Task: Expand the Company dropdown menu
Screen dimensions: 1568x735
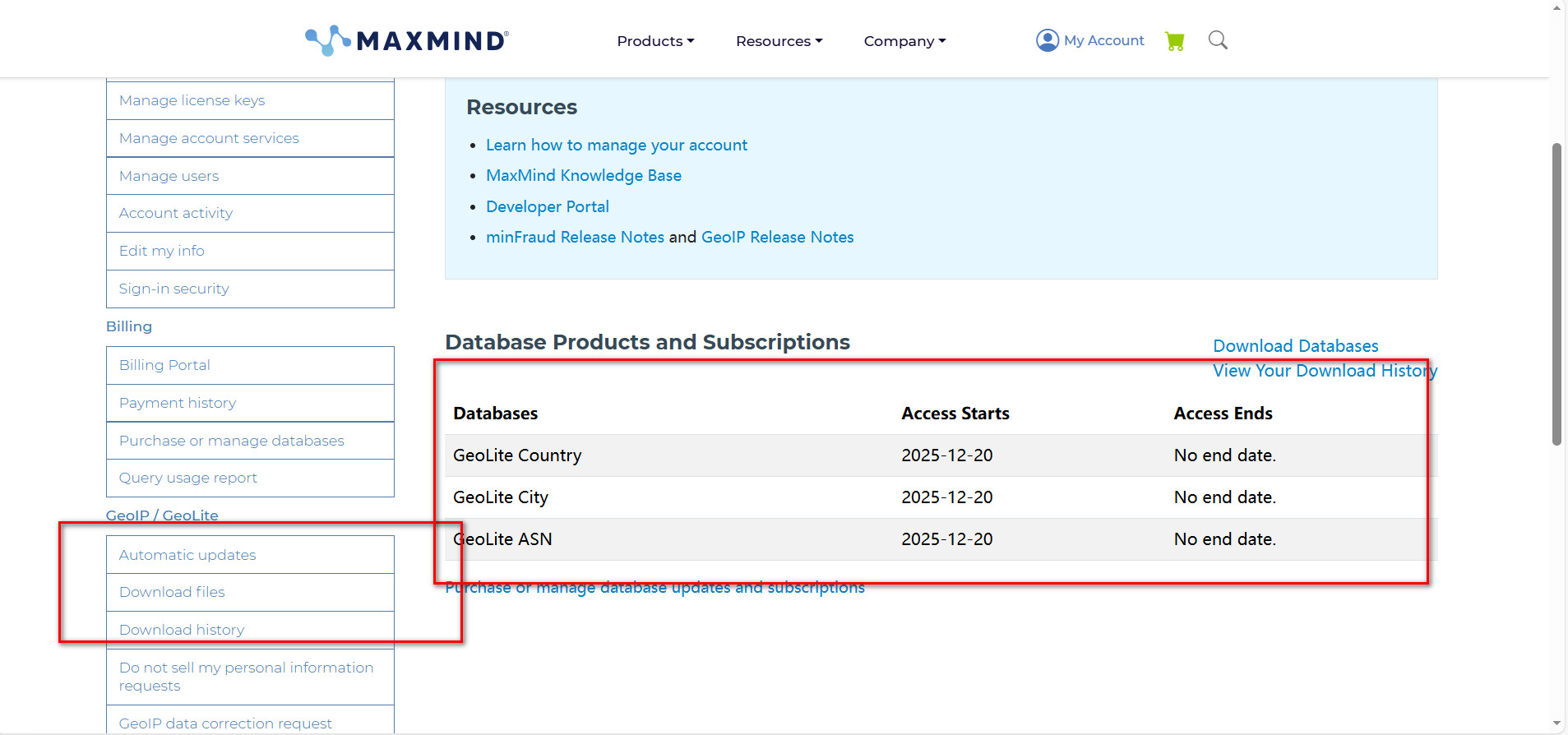Action: coord(904,41)
